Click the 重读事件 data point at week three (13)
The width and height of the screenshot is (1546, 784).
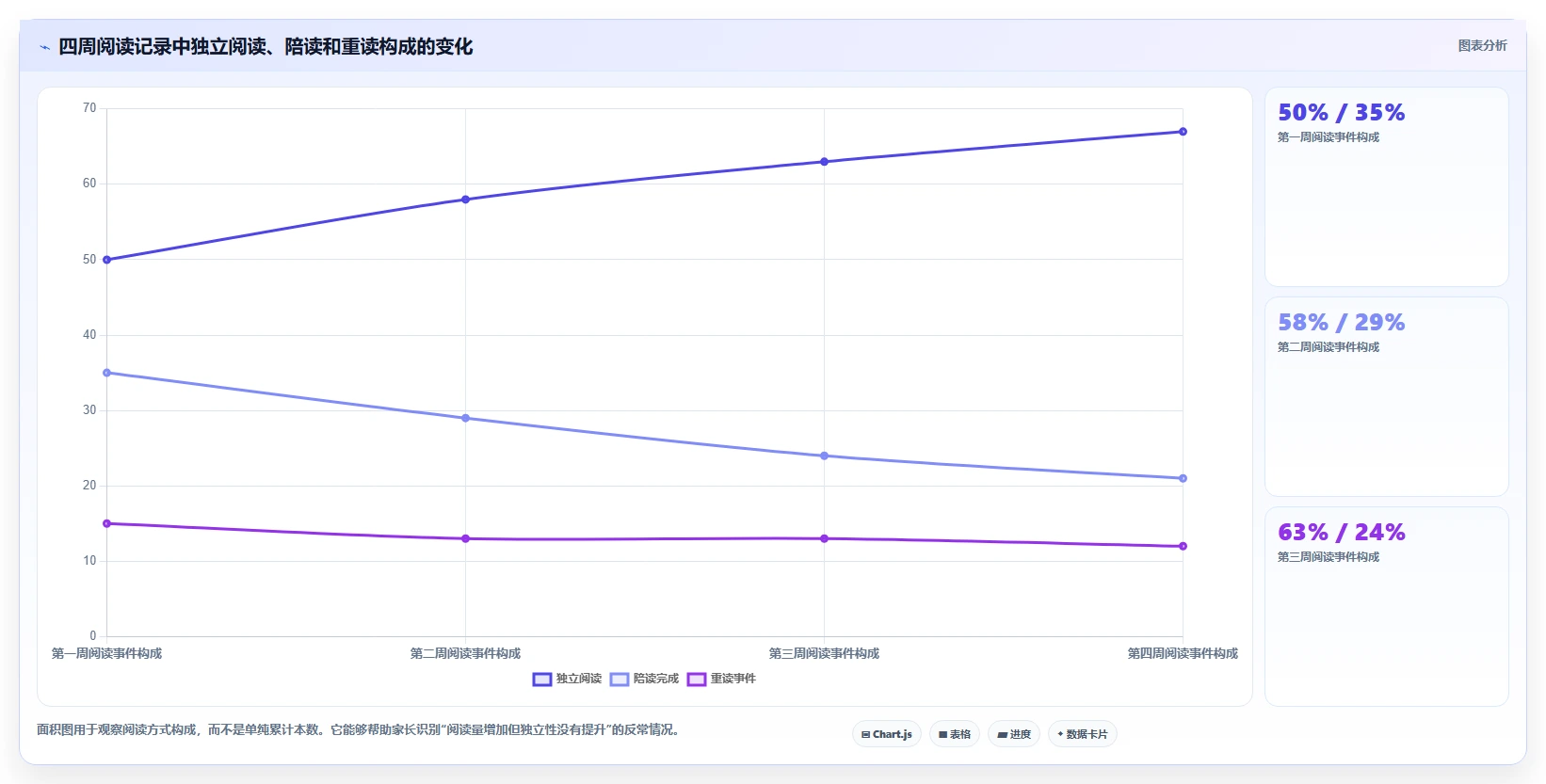pyautogui.click(x=824, y=538)
